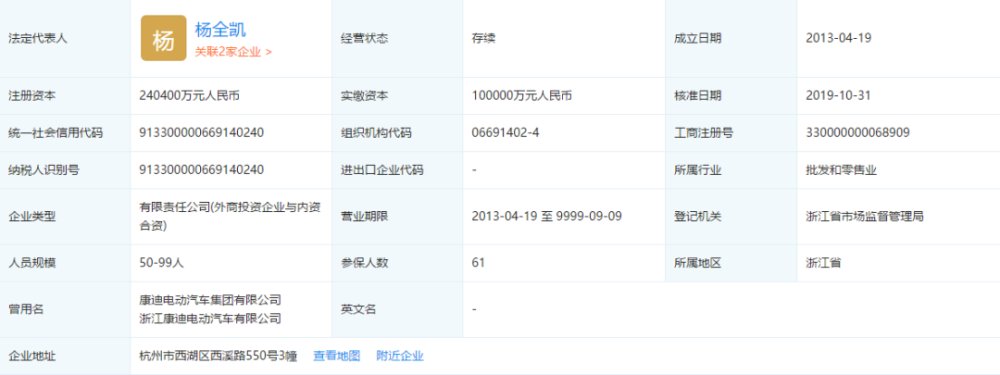Screen dimensions: 1000x375
Task: Click the 企业类型 label
Action: click(32, 216)
